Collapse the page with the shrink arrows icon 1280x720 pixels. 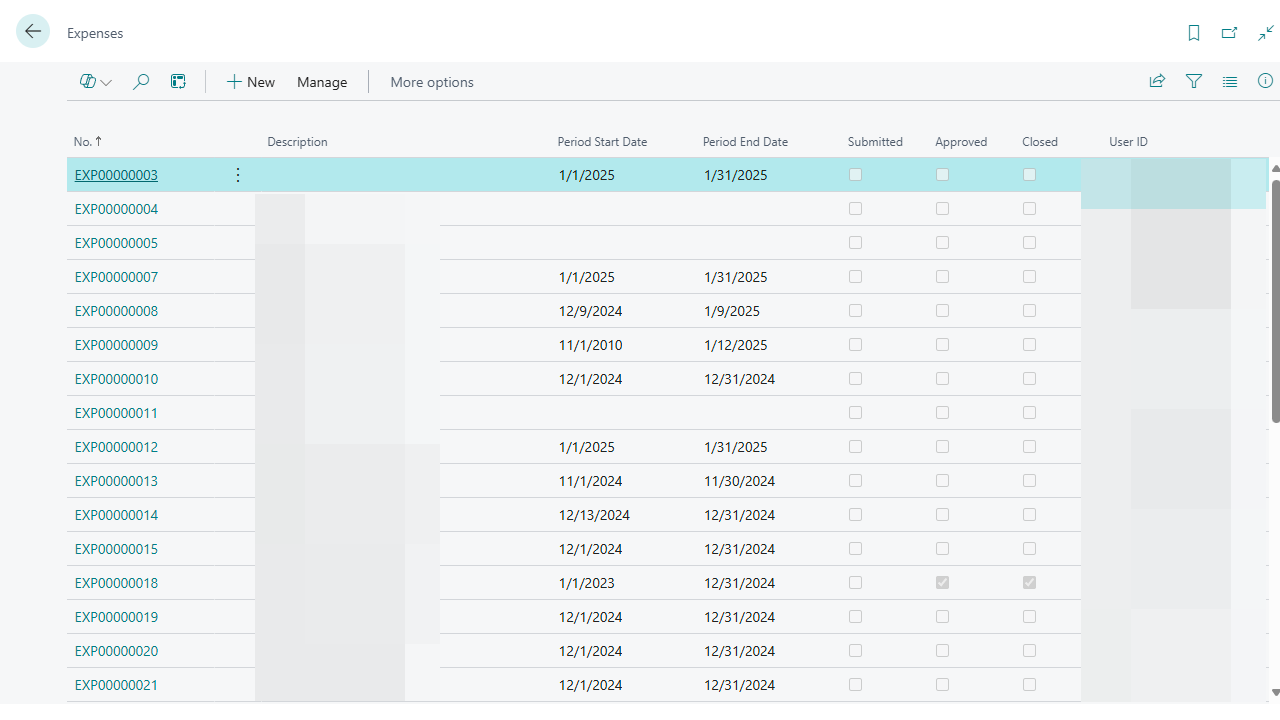coord(1265,33)
